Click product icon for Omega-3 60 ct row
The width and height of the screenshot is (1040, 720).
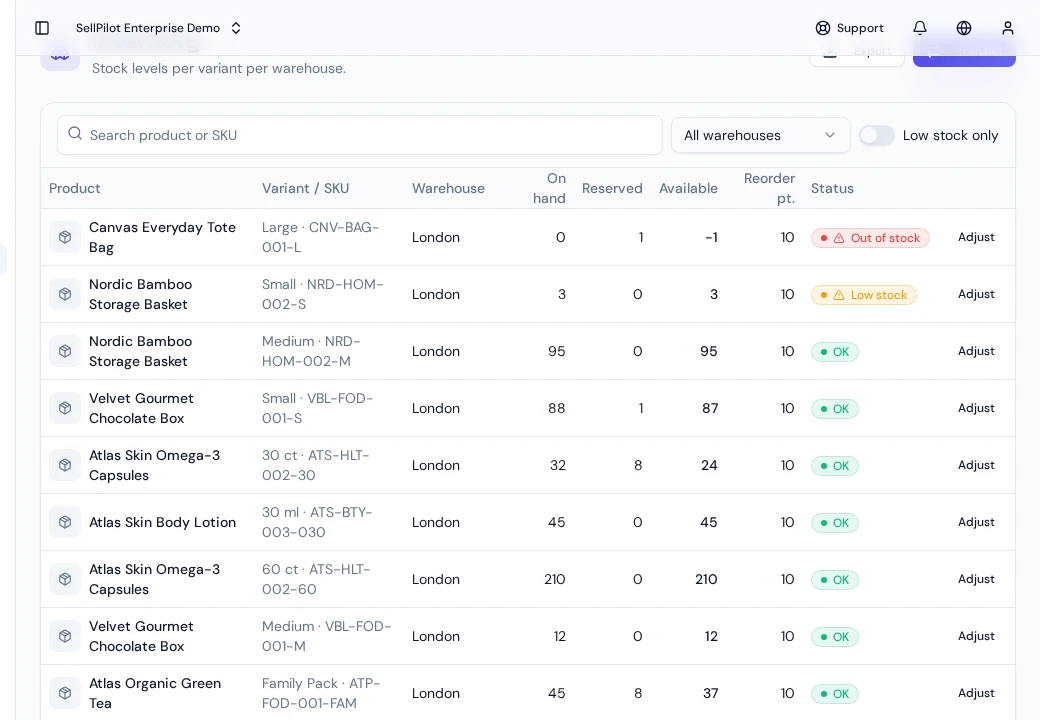pyautogui.click(x=65, y=579)
